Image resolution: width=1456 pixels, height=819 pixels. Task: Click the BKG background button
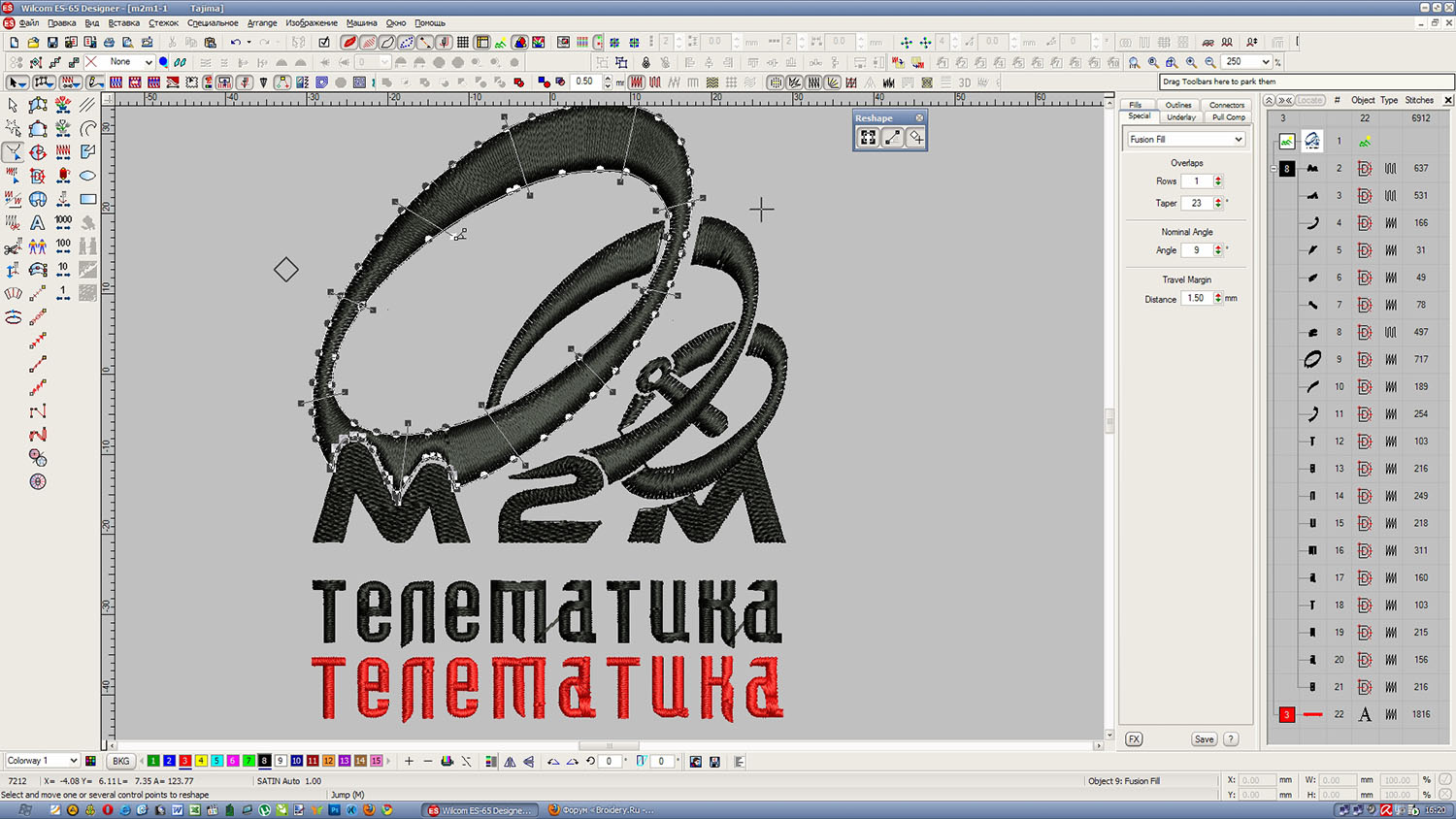pyautogui.click(x=120, y=761)
